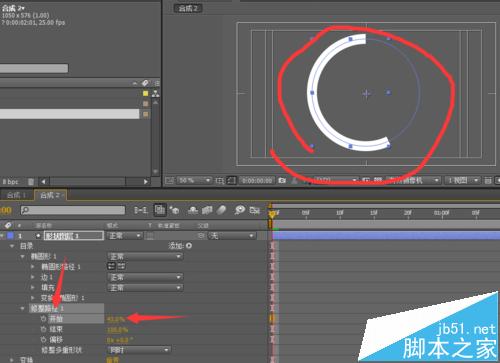
Task: Toggle stopwatch for 偏移 property
Action: [43, 339]
